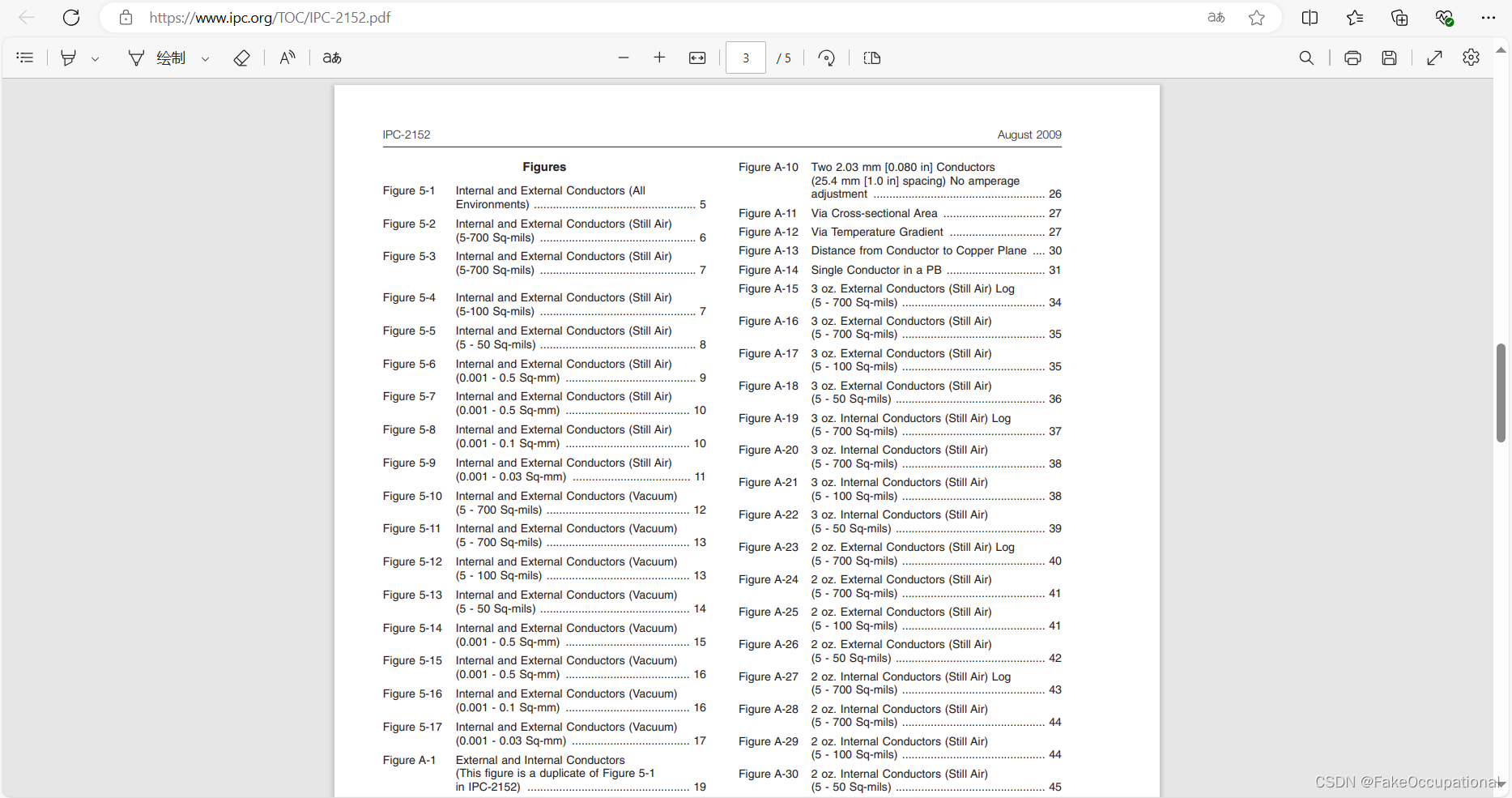Click 'External and Internal Conductors' text

coord(540,760)
